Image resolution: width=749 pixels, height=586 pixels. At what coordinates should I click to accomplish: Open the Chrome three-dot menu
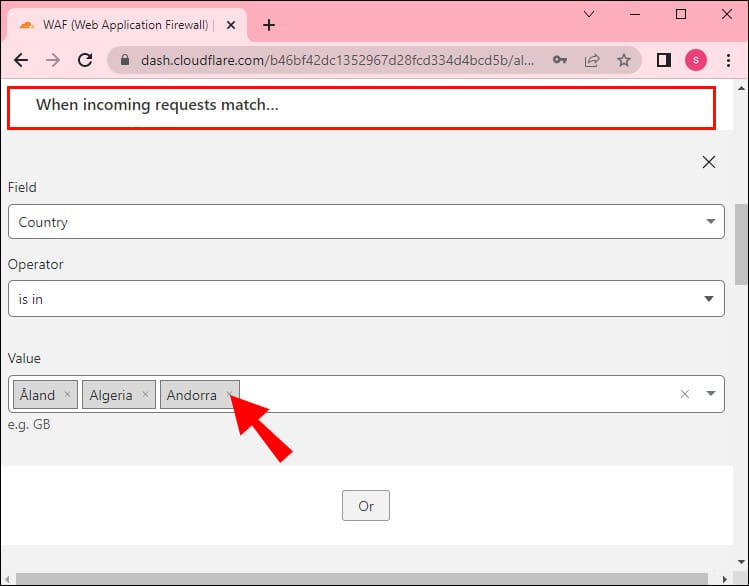pyautogui.click(x=727, y=60)
